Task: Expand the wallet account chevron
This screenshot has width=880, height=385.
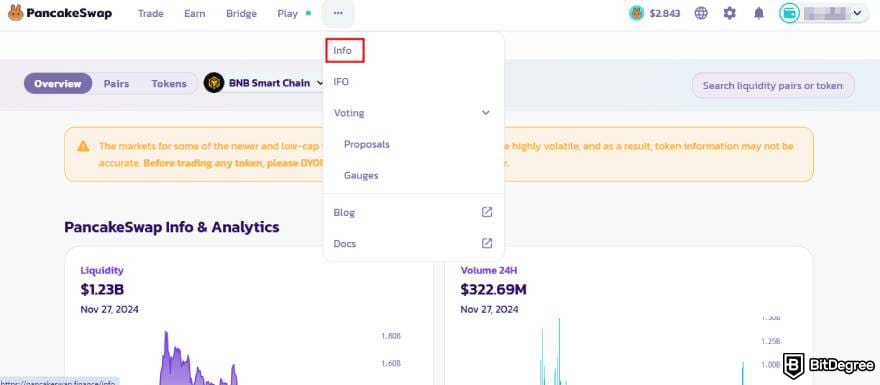Action: (857, 13)
